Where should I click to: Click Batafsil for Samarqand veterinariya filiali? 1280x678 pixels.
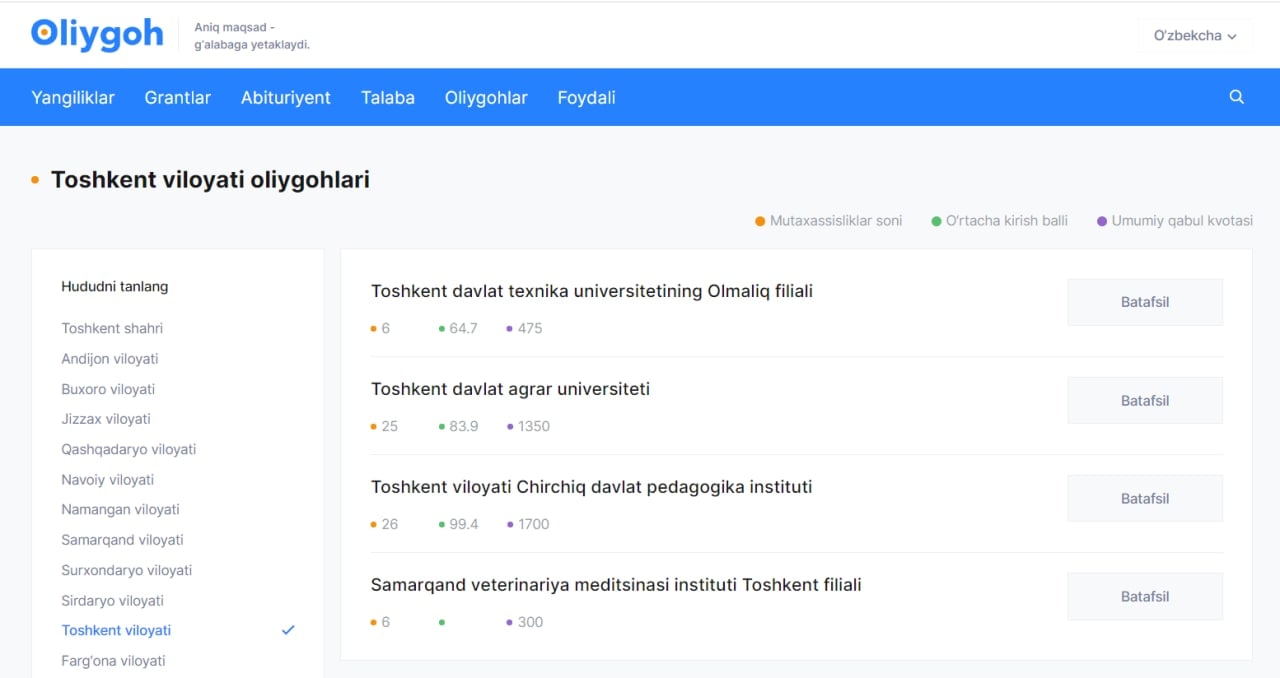pyautogui.click(x=1145, y=596)
